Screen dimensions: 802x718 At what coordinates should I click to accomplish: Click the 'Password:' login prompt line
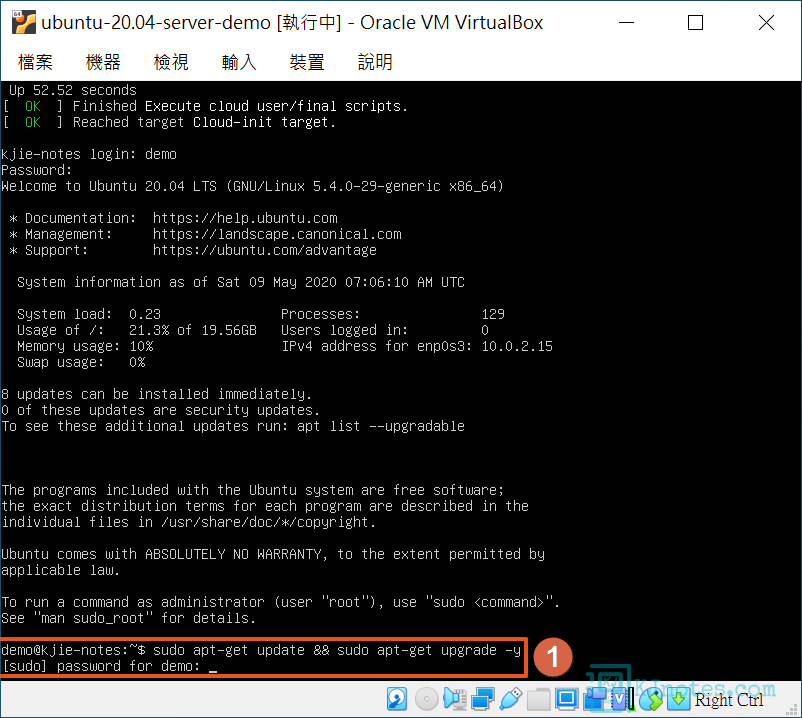pos(37,170)
